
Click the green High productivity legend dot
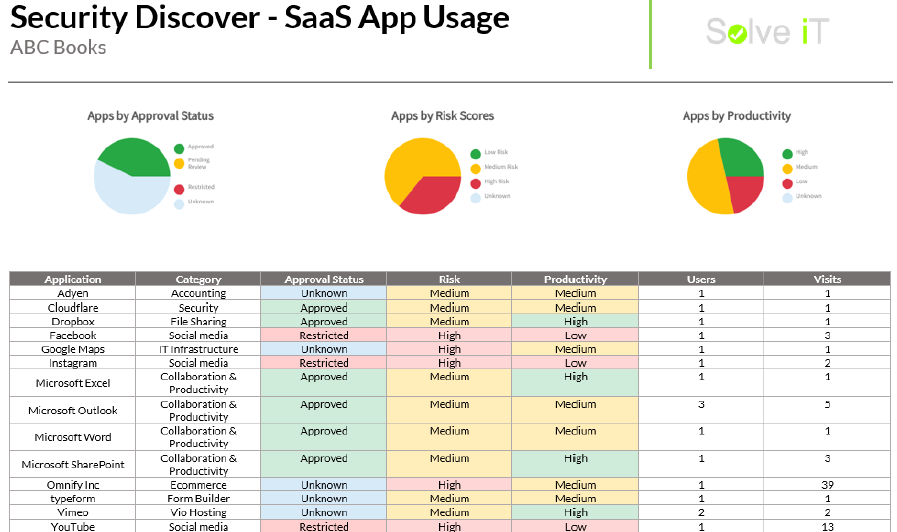pyautogui.click(x=787, y=154)
